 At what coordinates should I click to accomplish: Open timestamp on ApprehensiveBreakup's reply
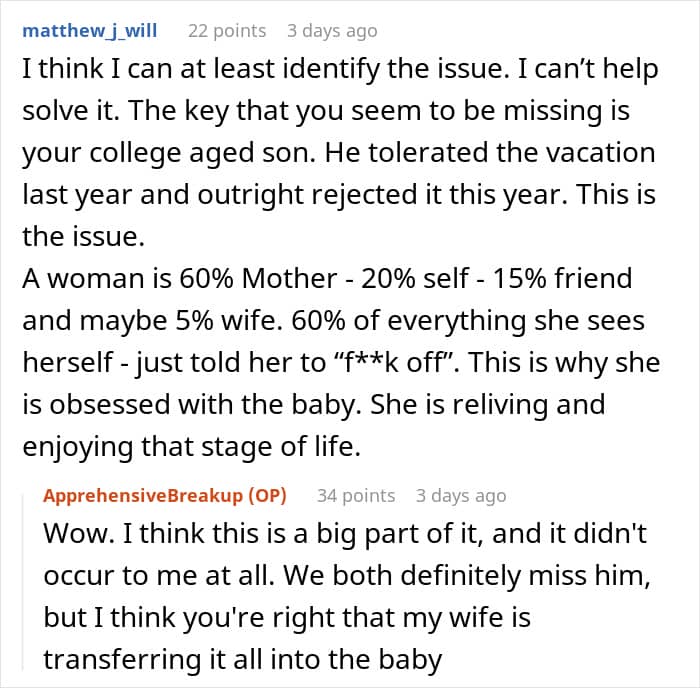pyautogui.click(x=461, y=495)
